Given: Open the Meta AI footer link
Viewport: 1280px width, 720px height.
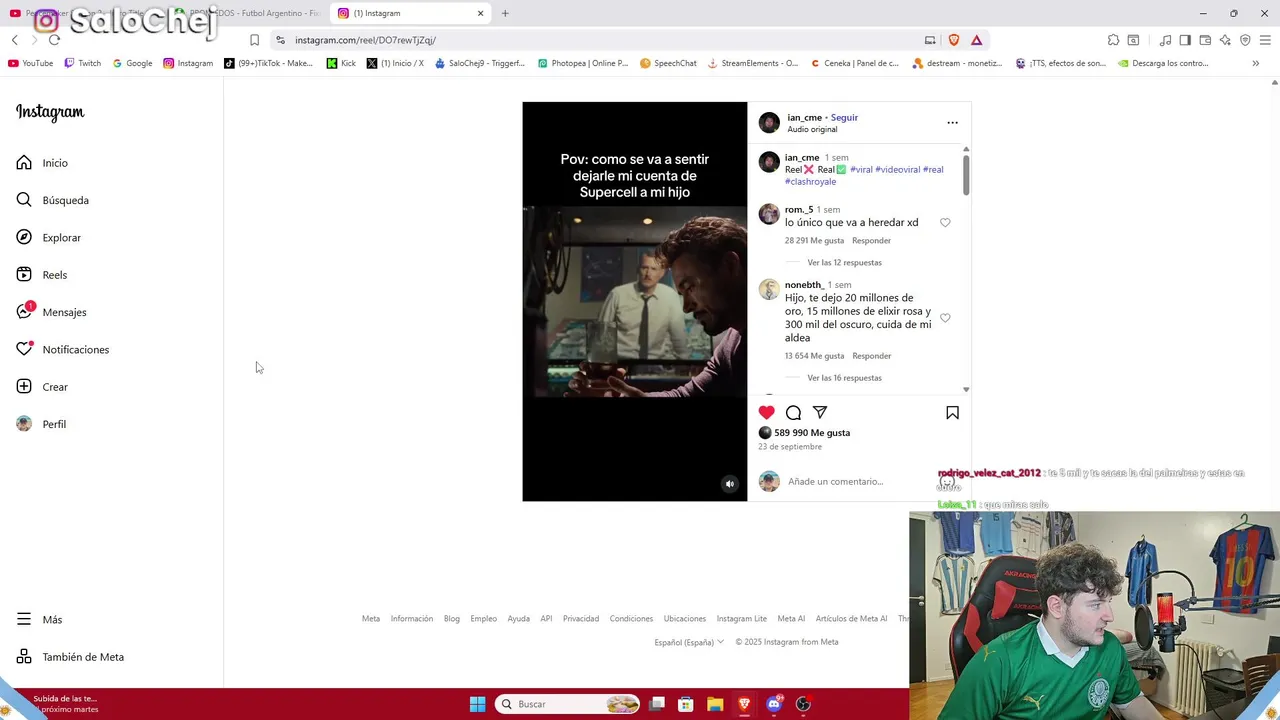Looking at the screenshot, I should click(791, 619).
